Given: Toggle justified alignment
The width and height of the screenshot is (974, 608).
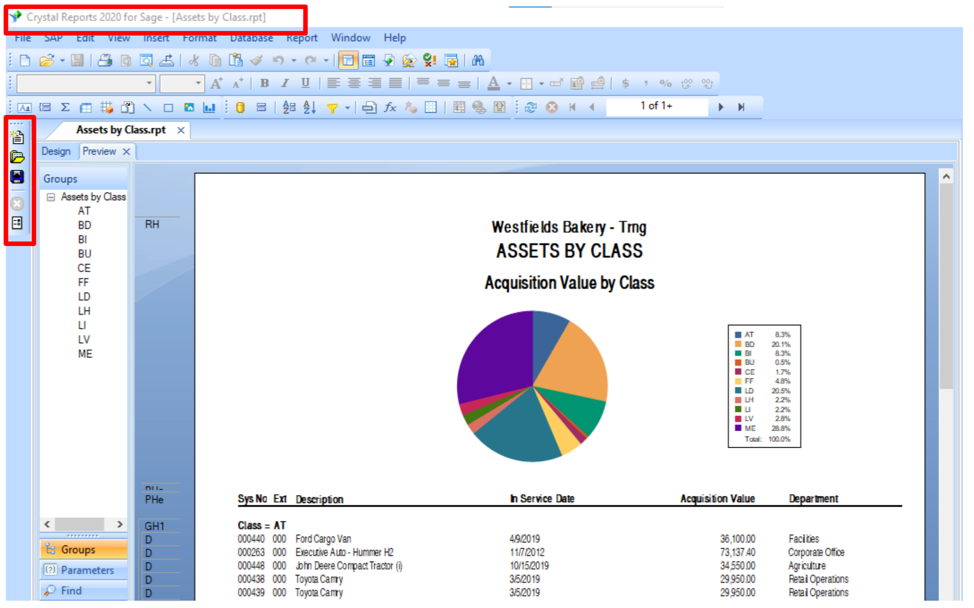Looking at the screenshot, I should 395,83.
